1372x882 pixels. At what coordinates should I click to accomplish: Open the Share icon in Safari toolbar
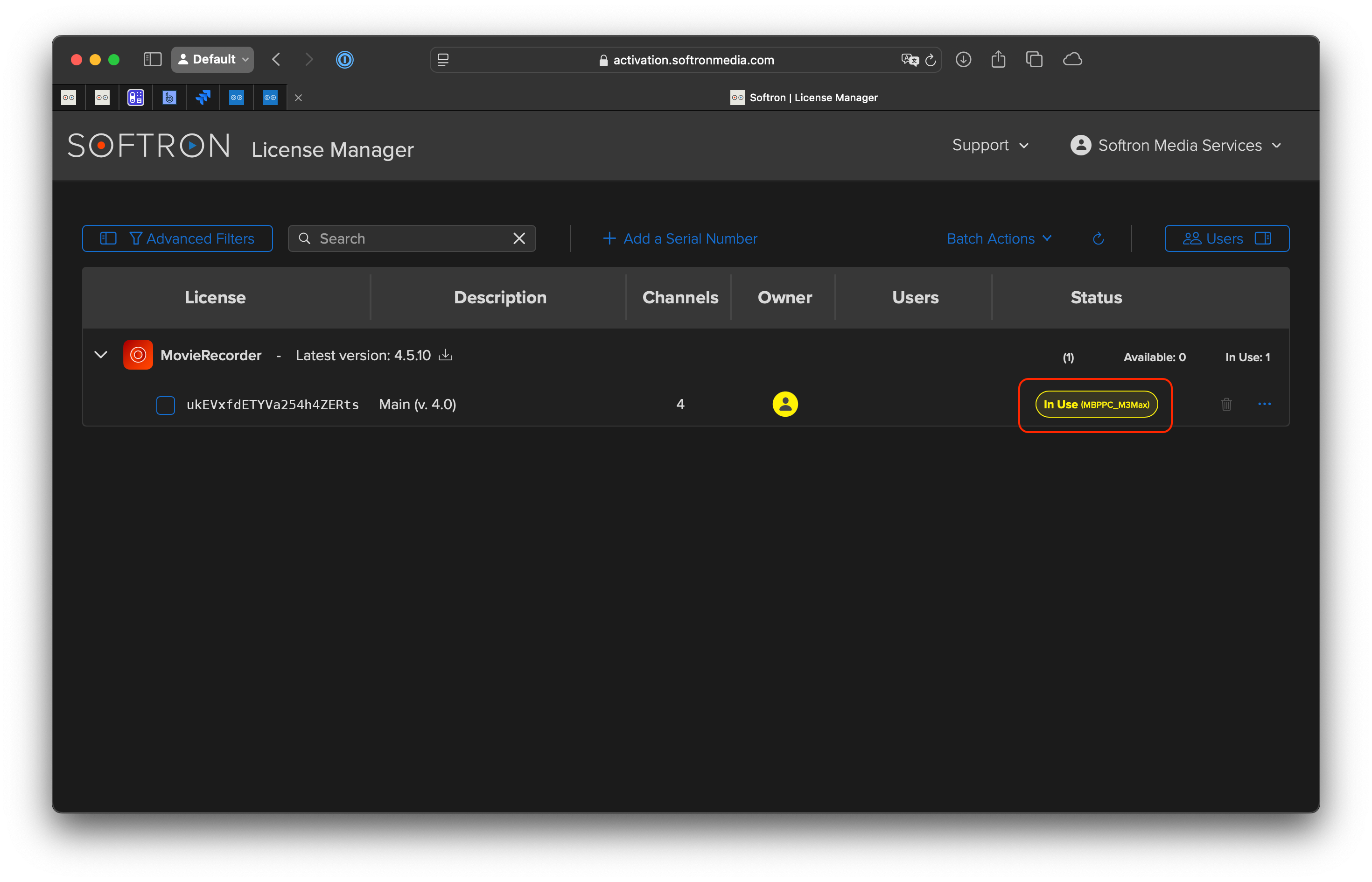(999, 60)
